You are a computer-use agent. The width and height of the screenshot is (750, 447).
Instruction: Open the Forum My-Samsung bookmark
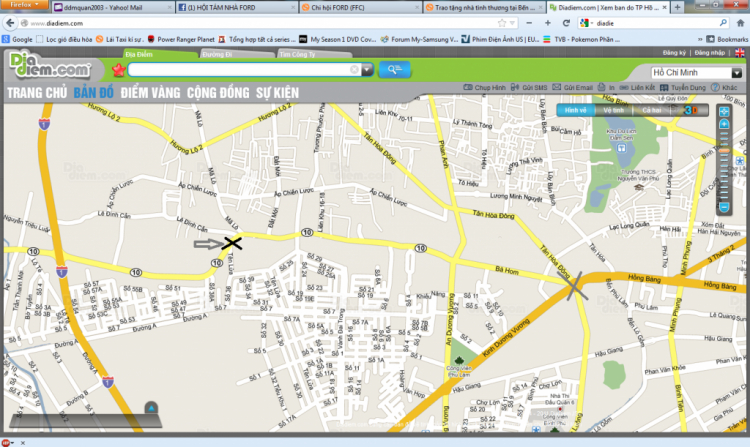click(x=419, y=39)
